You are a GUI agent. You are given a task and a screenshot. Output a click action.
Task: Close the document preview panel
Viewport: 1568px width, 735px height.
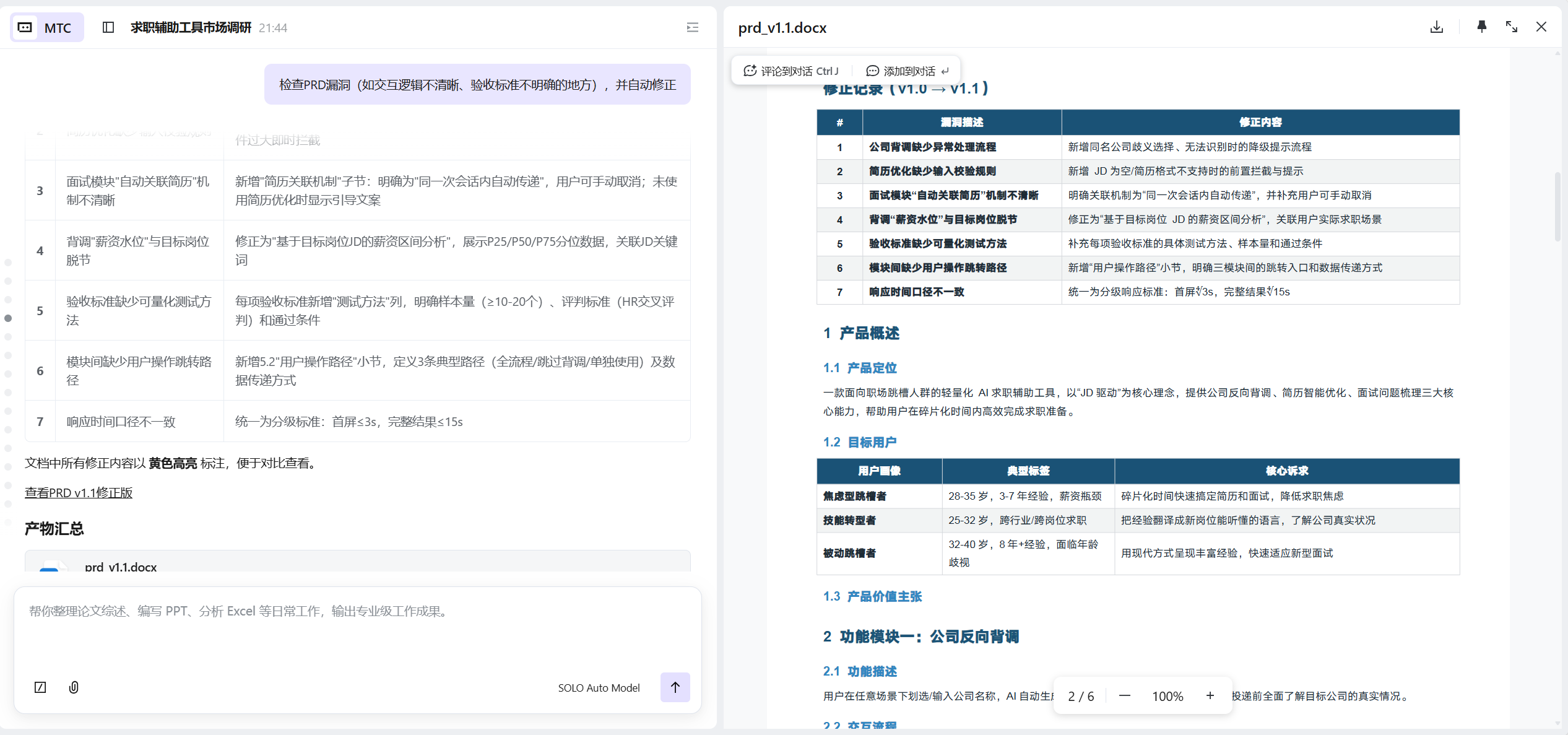coord(1541,27)
